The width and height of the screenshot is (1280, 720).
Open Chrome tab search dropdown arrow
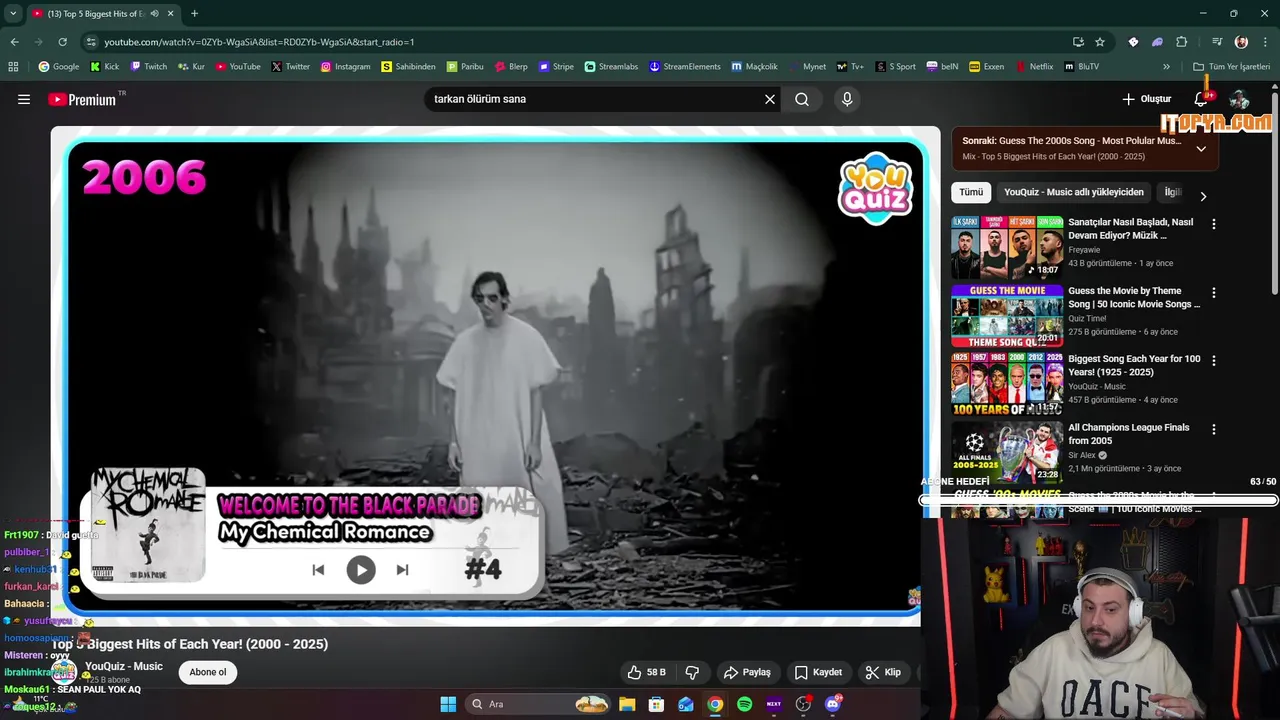click(x=13, y=13)
